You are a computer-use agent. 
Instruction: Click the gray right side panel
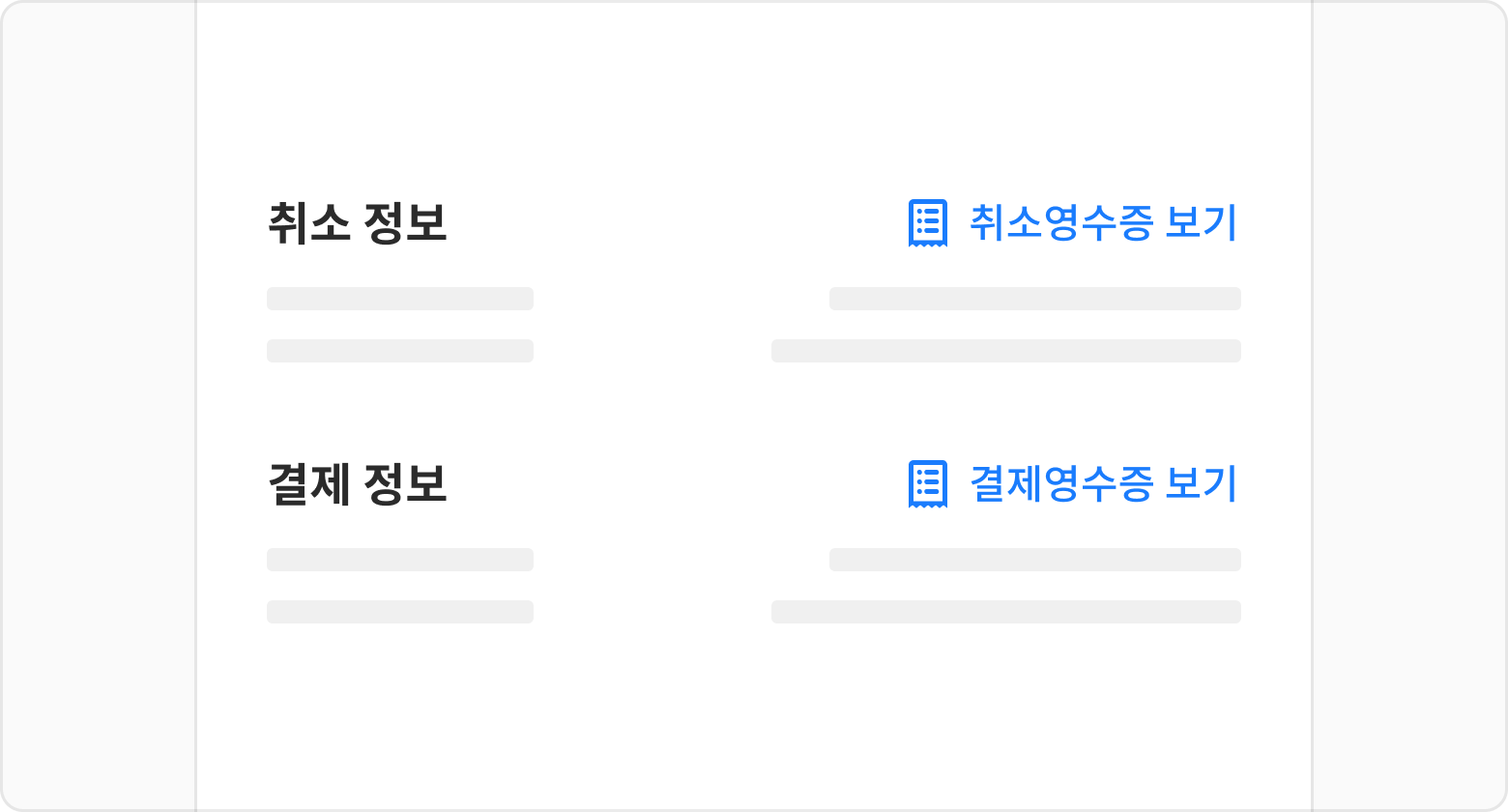(1409, 406)
